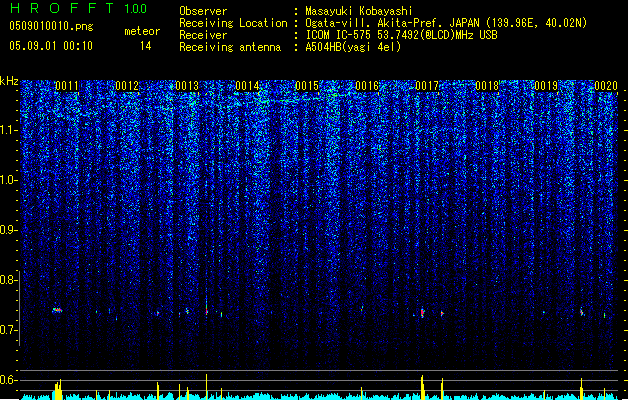The height and width of the screenshot is (400, 629).
Task: Click the Receiver label
Action: (203, 35)
